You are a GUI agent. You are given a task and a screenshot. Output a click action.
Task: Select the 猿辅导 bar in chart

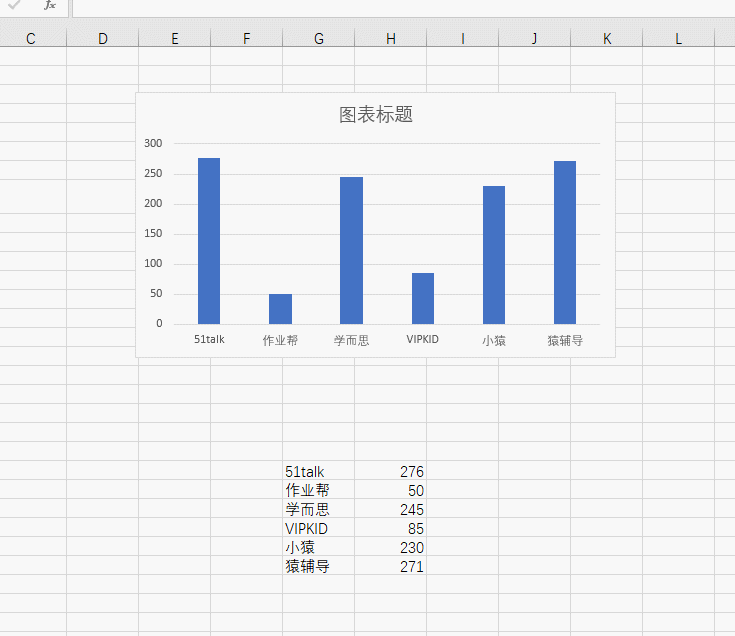[x=565, y=242]
